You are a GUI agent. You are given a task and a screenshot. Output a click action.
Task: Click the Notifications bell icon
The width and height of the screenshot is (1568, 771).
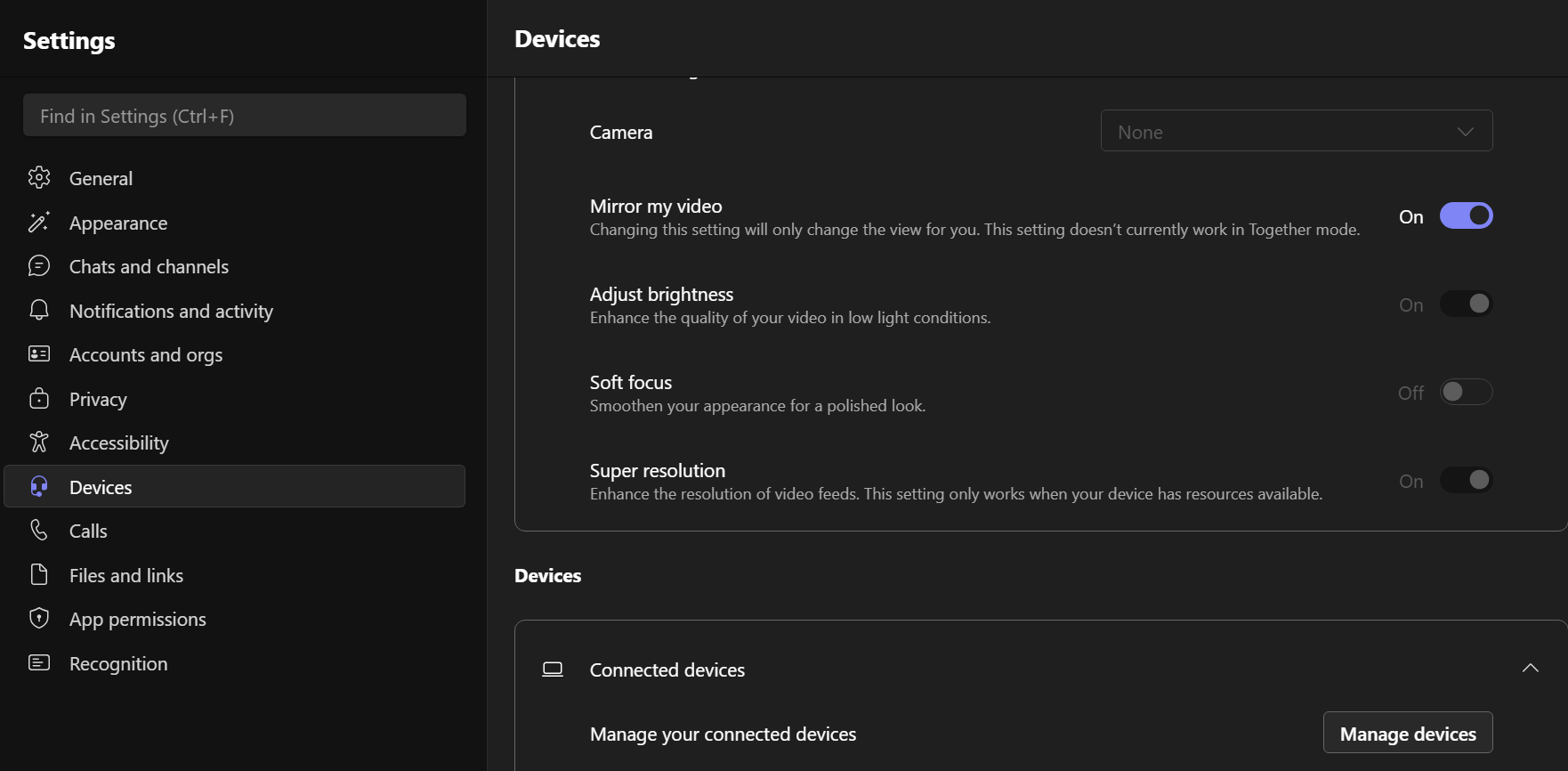(39, 310)
